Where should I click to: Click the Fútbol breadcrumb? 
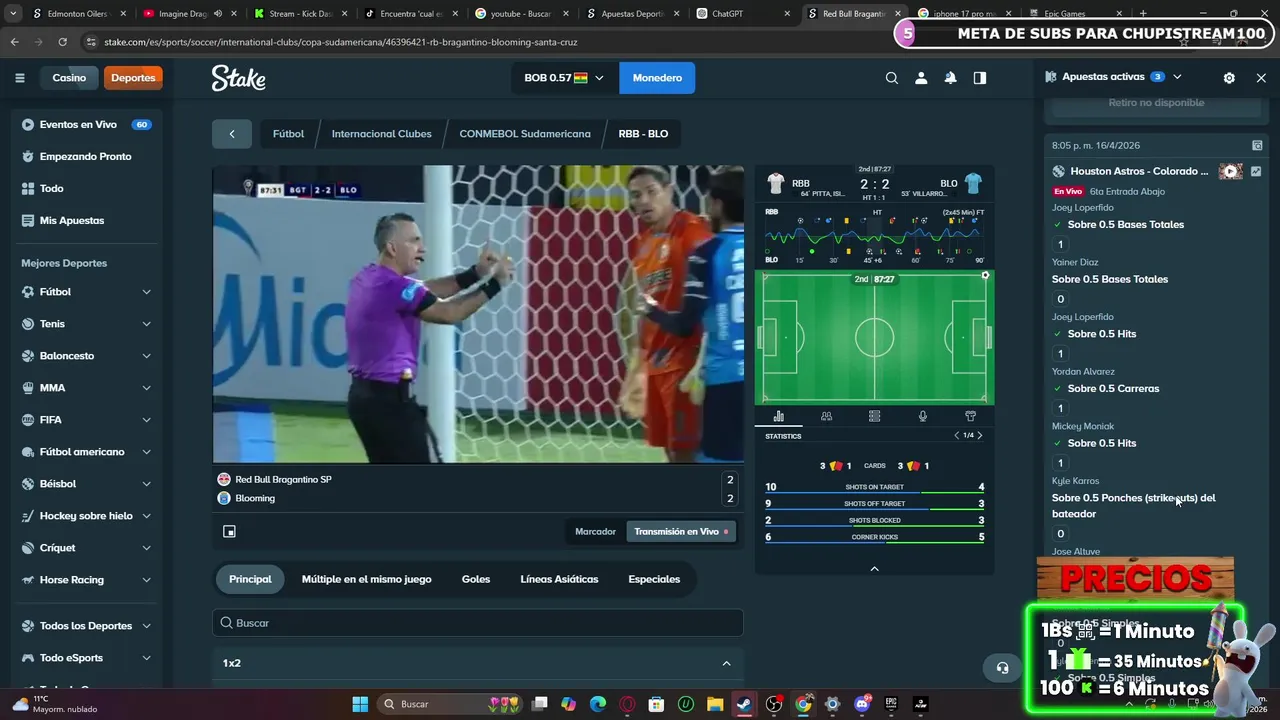coord(288,134)
